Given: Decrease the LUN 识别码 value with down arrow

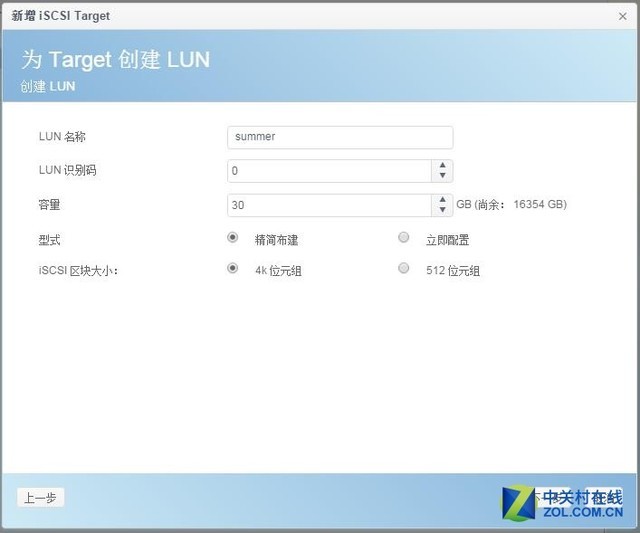Looking at the screenshot, I should 443,176.
